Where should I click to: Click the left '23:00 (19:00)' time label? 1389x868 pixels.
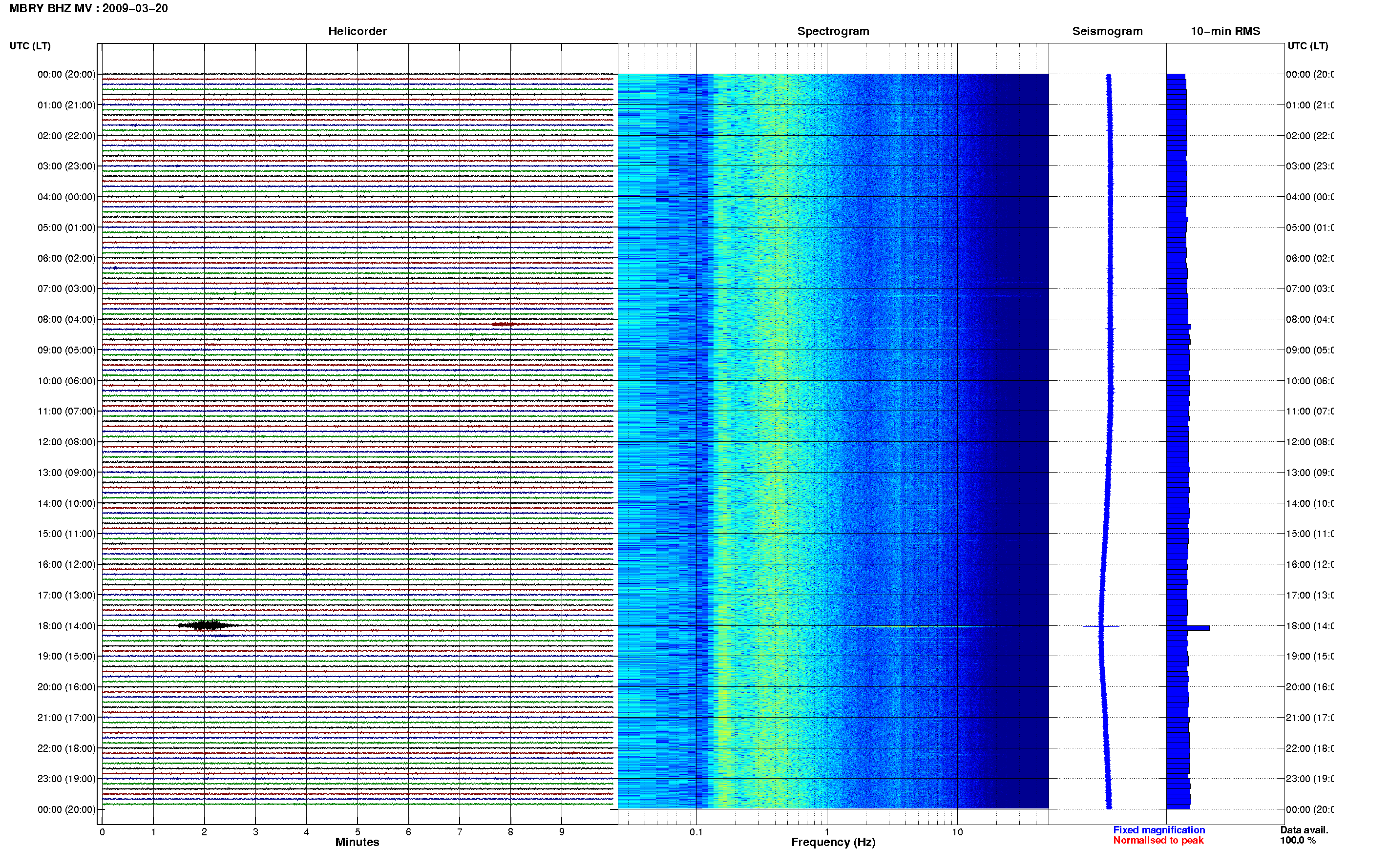(x=66, y=779)
